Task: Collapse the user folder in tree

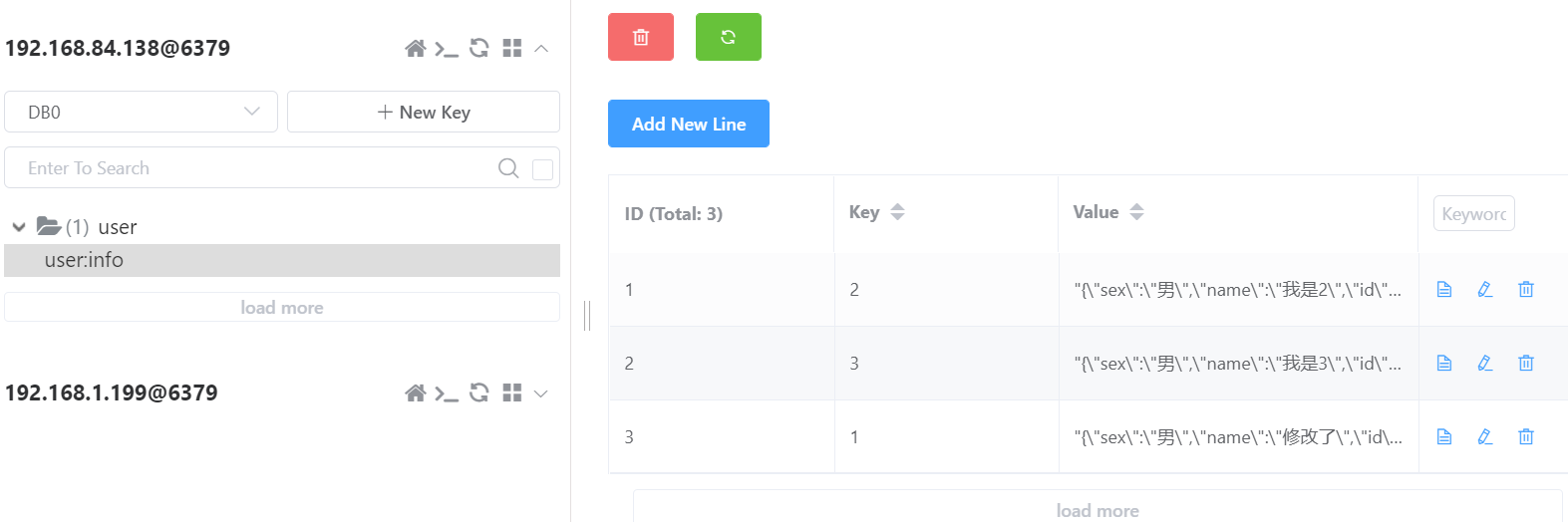Action: pyautogui.click(x=19, y=227)
